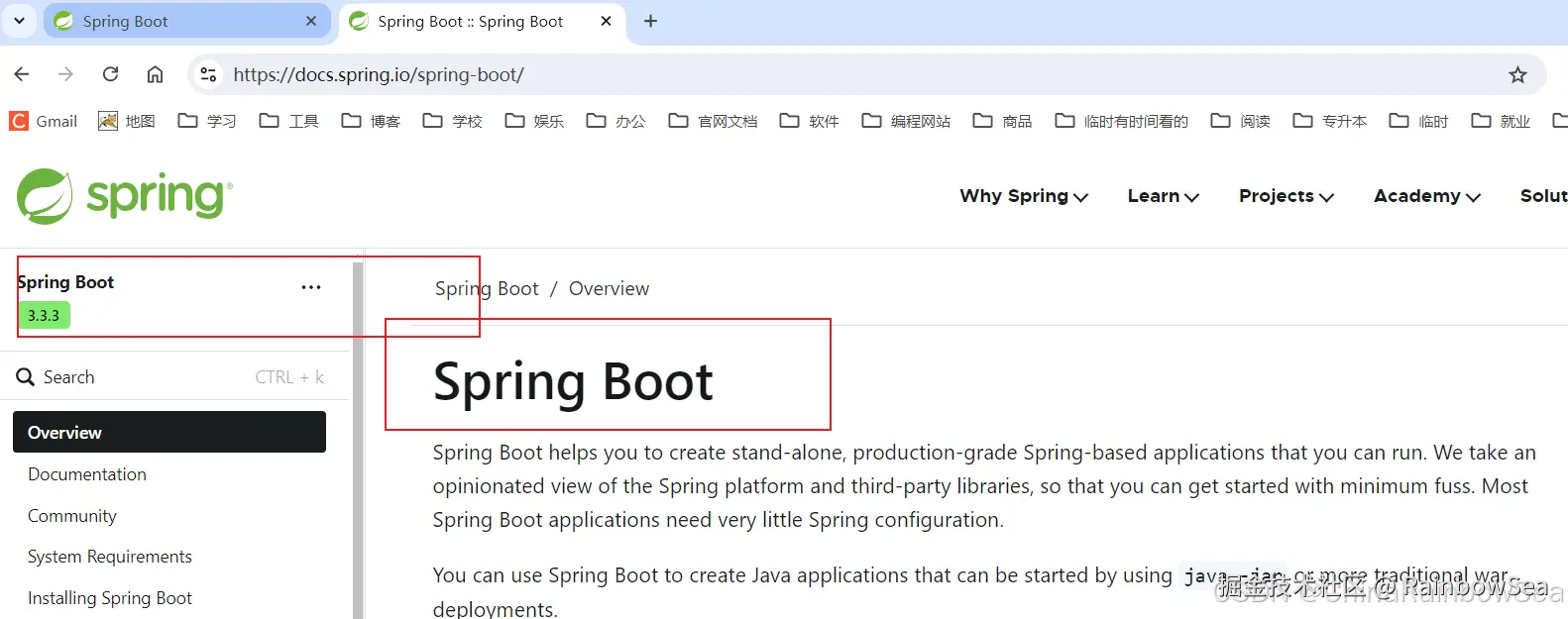The image size is (1568, 619).
Task: Click the Spring Boot breadcrumb link
Action: point(487,288)
